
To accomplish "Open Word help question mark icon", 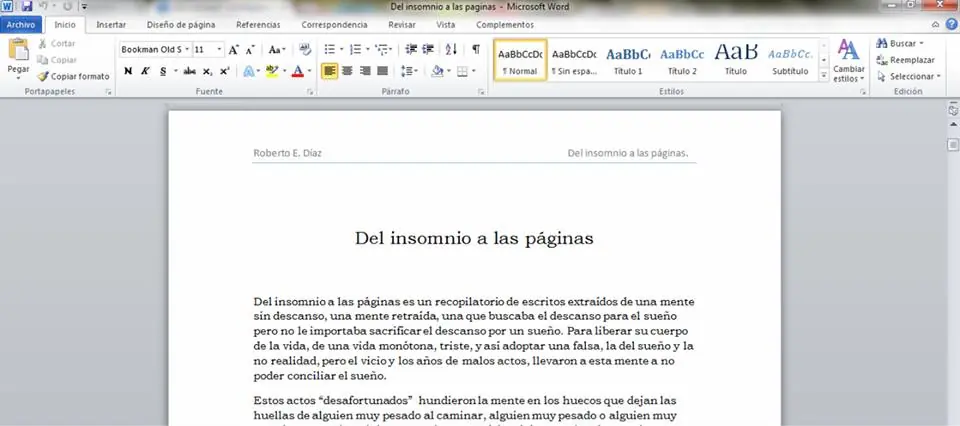I will point(951,25).
